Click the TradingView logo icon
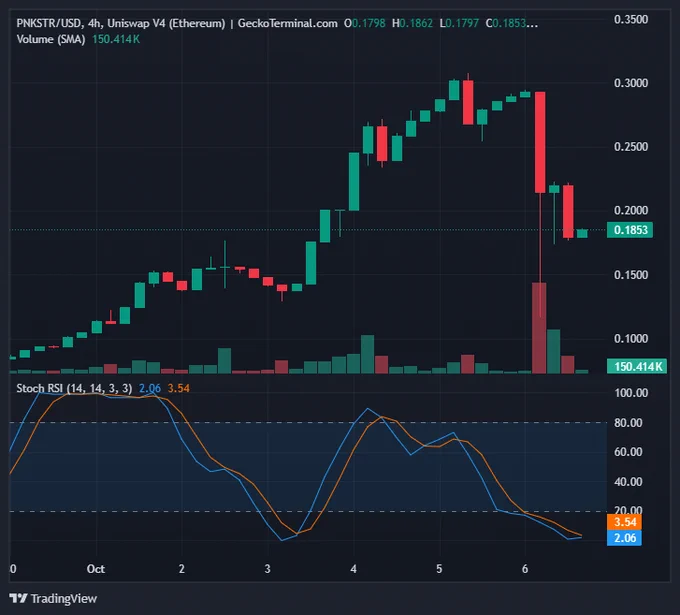The height and width of the screenshot is (615, 680). pyautogui.click(x=18, y=599)
